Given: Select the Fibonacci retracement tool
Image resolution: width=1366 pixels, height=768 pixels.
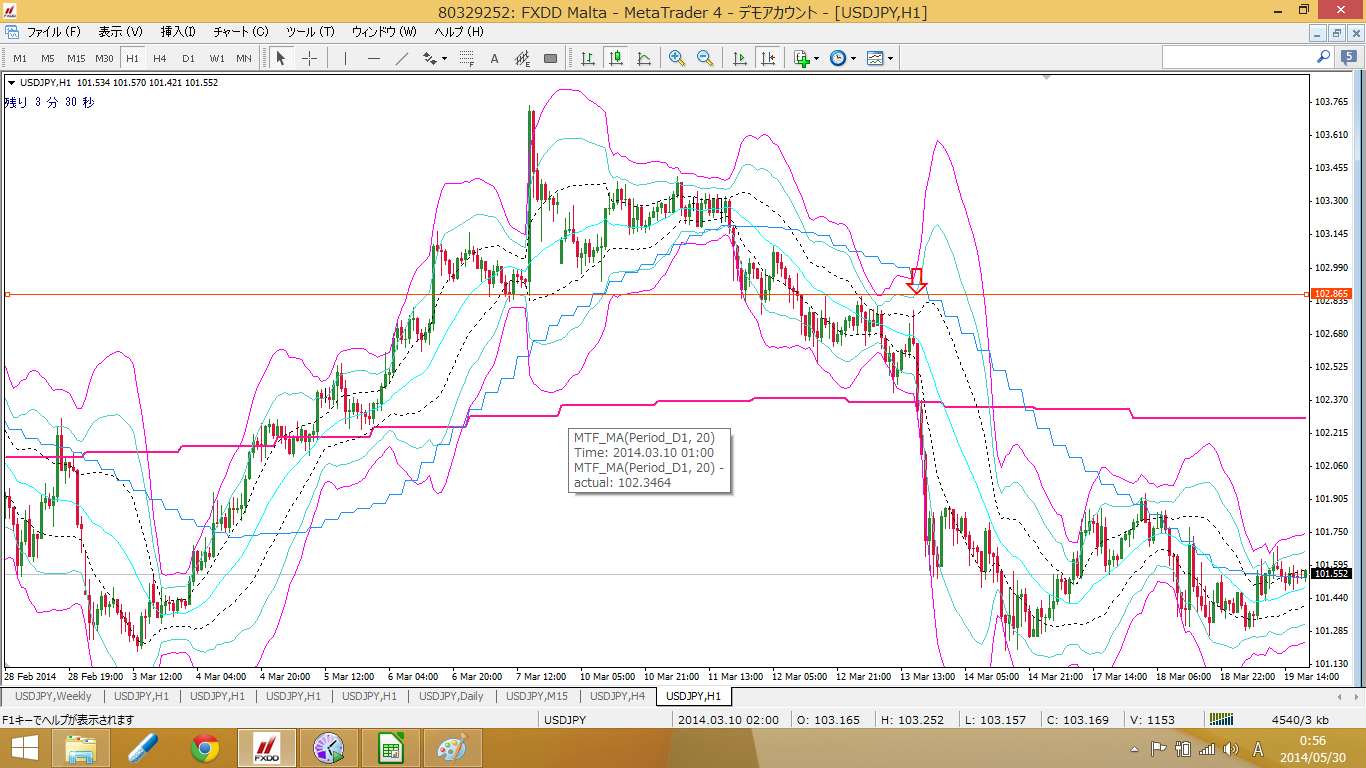Looking at the screenshot, I should pos(466,58).
